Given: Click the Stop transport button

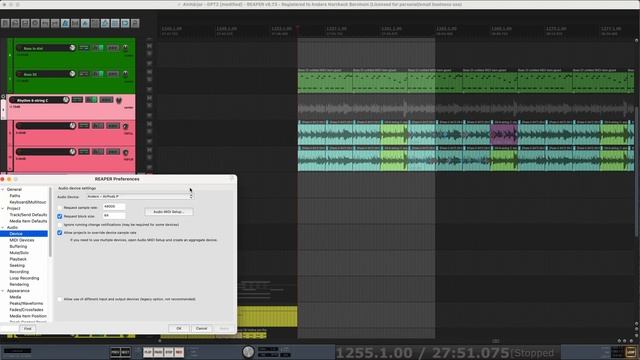Looking at the screenshot, I should tap(169, 352).
